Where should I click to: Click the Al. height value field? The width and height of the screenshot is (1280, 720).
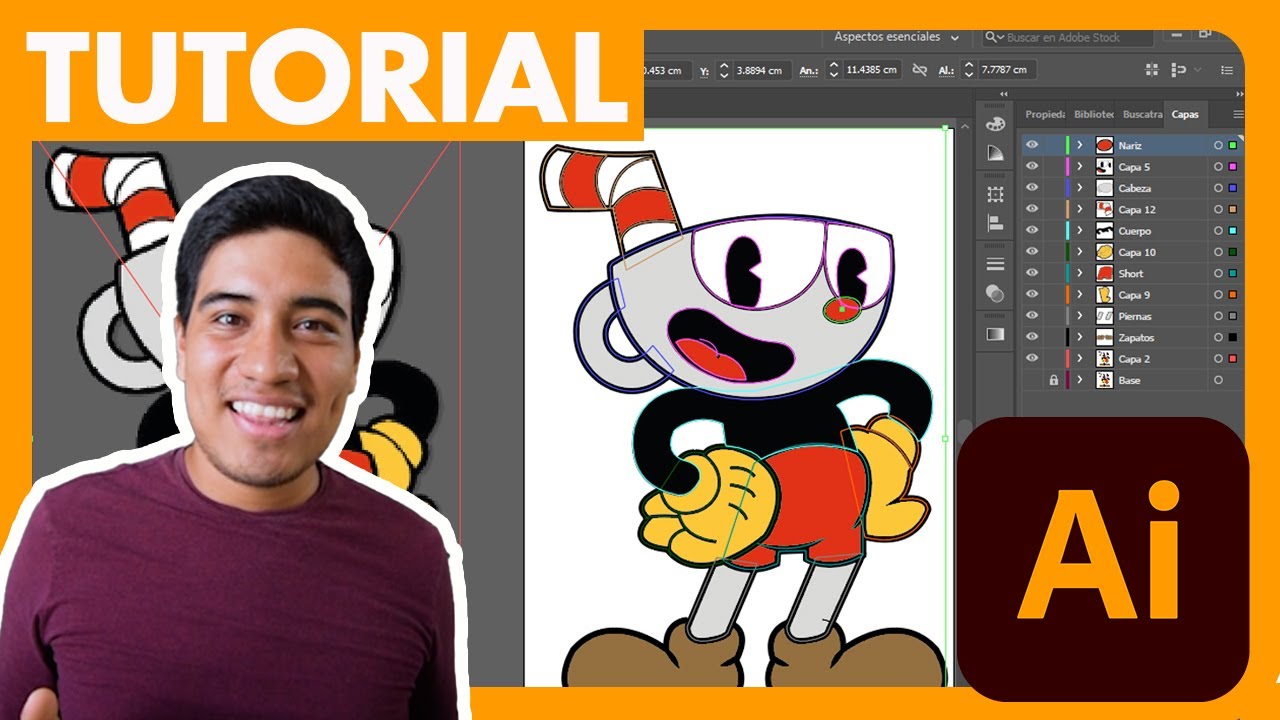1007,70
